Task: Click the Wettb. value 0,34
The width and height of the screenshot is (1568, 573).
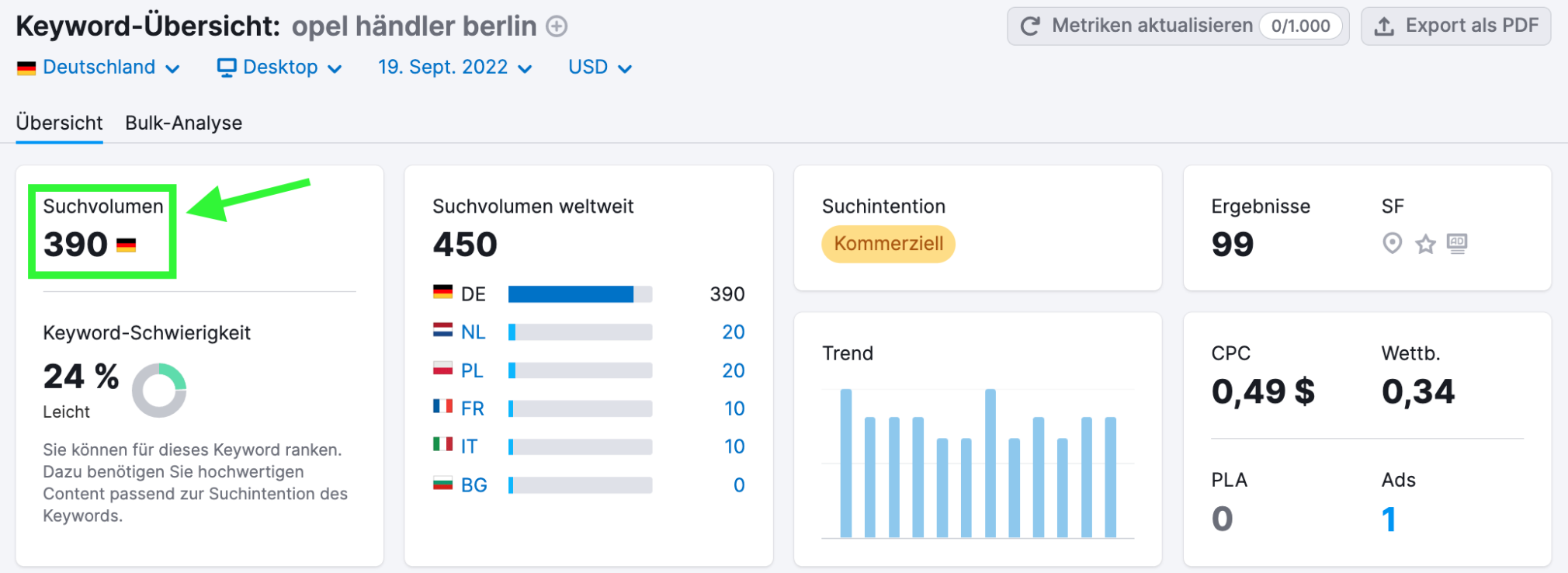Action: point(1418,391)
